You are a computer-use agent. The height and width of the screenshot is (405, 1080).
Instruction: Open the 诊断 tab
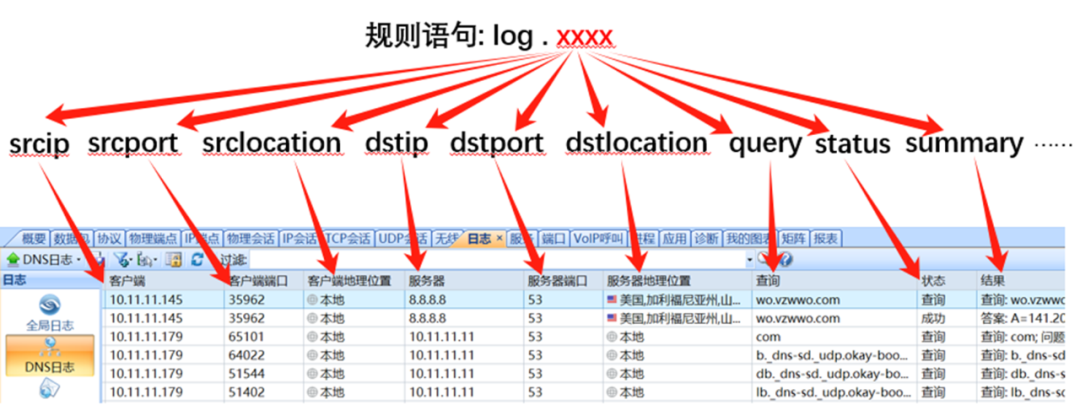(706, 239)
